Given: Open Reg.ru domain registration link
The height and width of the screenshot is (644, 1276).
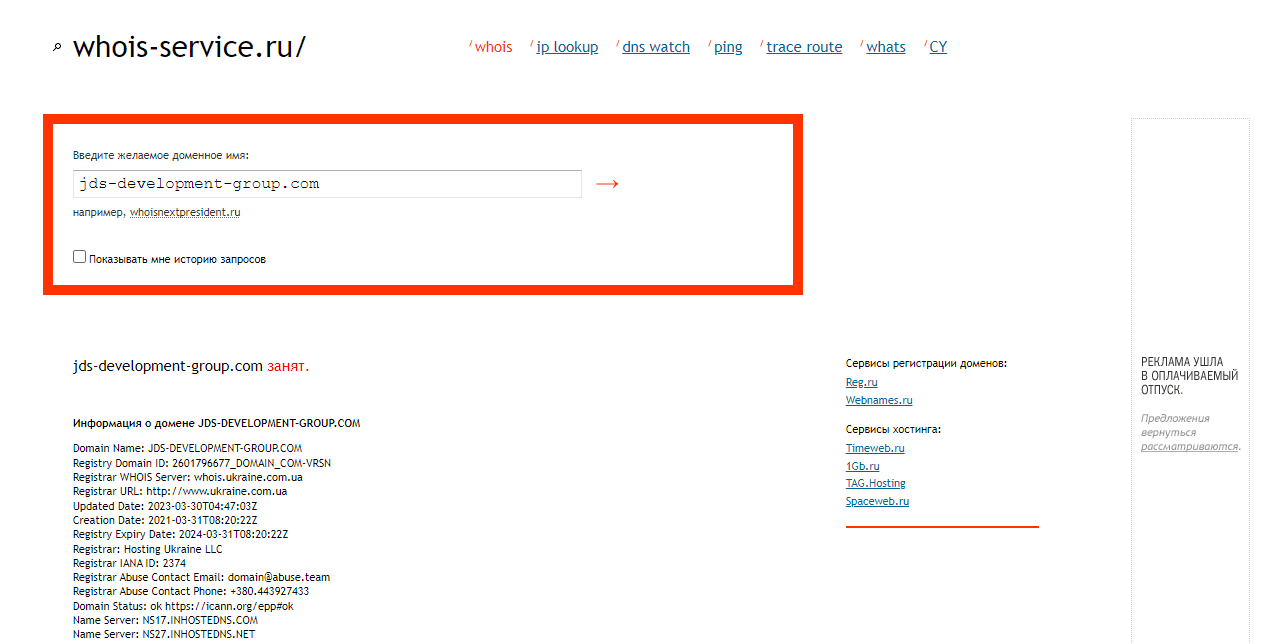Looking at the screenshot, I should click(x=861, y=382).
